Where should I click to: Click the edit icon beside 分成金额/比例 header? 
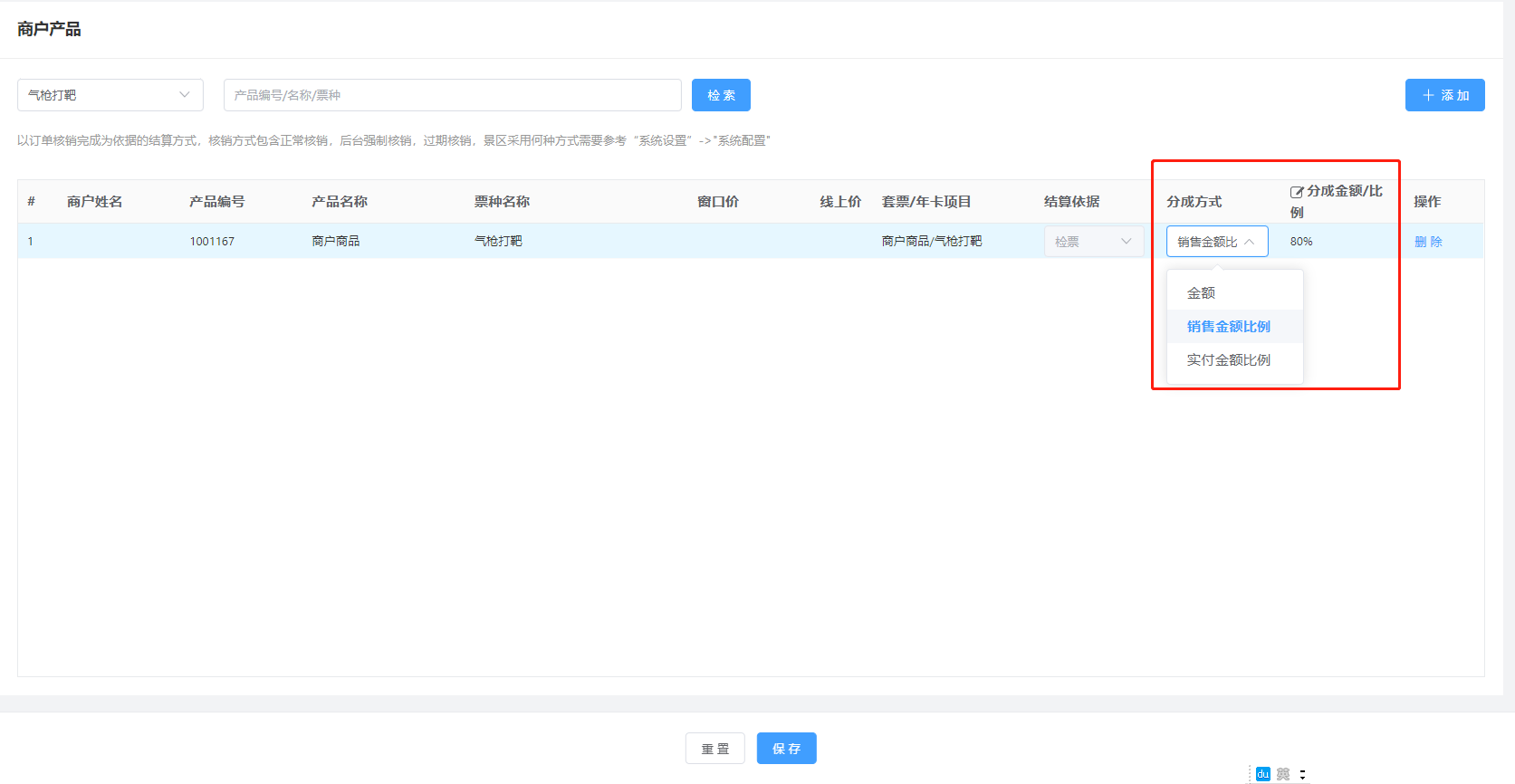[1297, 192]
